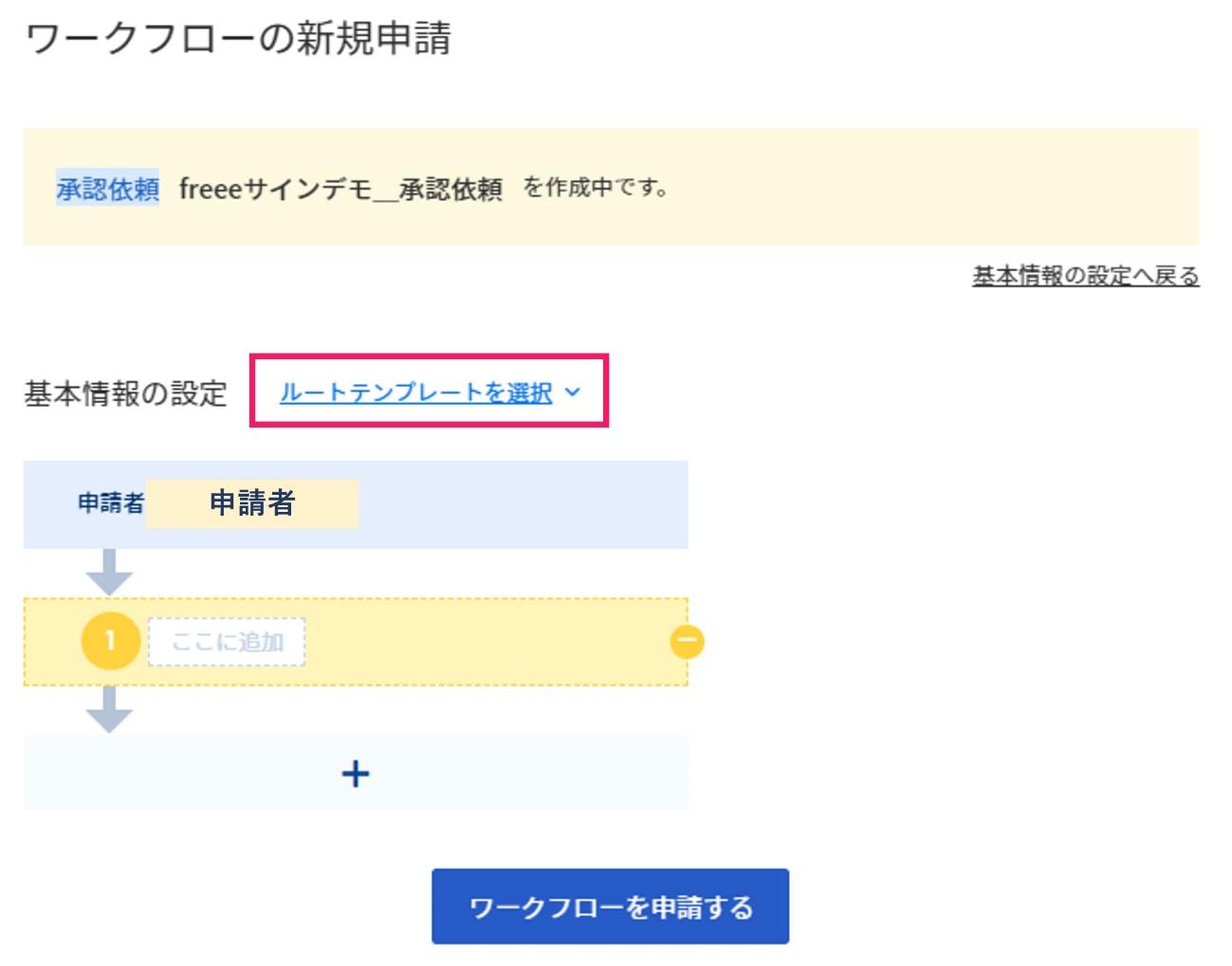Viewport: 1232px width, 966px height.
Task: Remove approval step 1 with minus icon
Action: [688, 642]
